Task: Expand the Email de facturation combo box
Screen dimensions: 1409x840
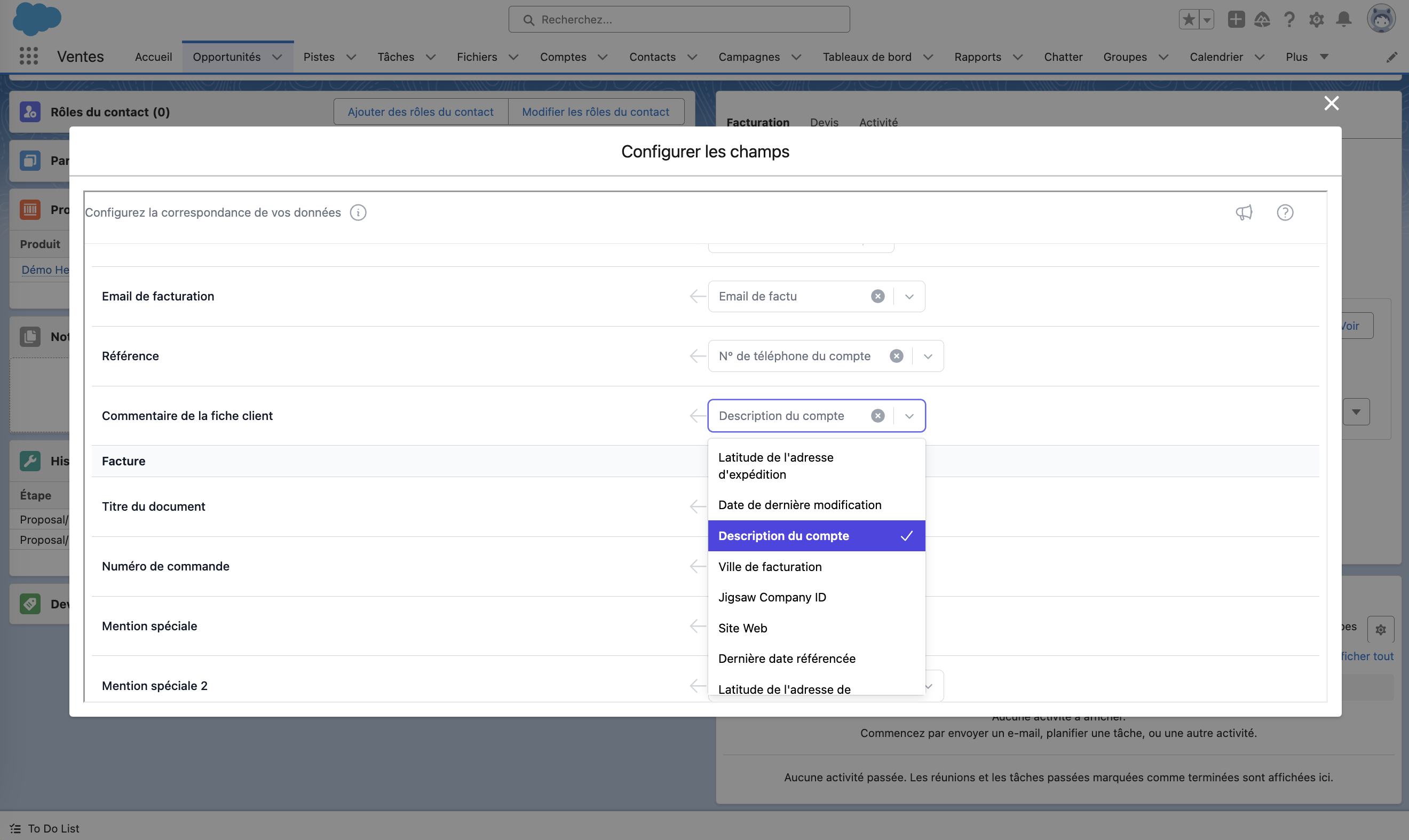Action: (x=909, y=297)
